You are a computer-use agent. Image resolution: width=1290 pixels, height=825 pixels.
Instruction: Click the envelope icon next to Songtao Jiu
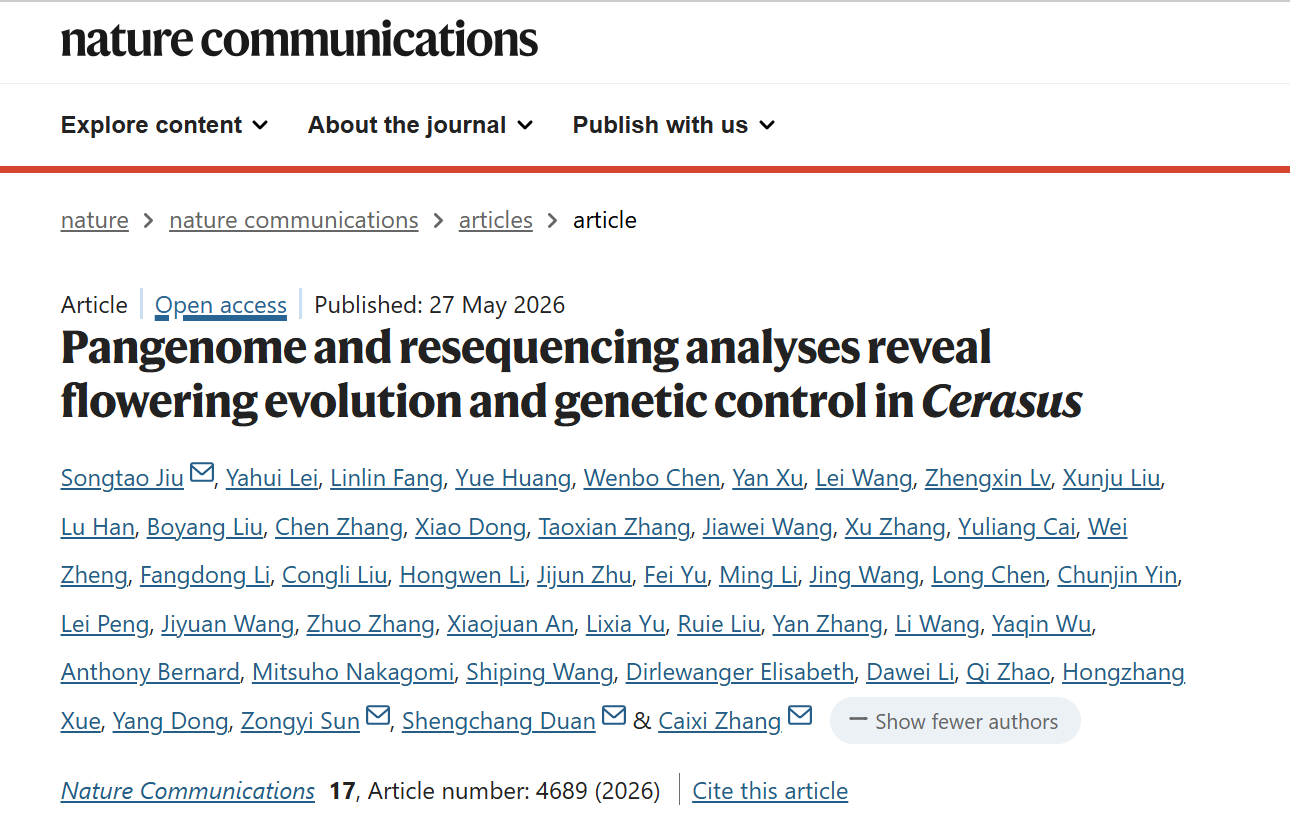click(x=201, y=473)
